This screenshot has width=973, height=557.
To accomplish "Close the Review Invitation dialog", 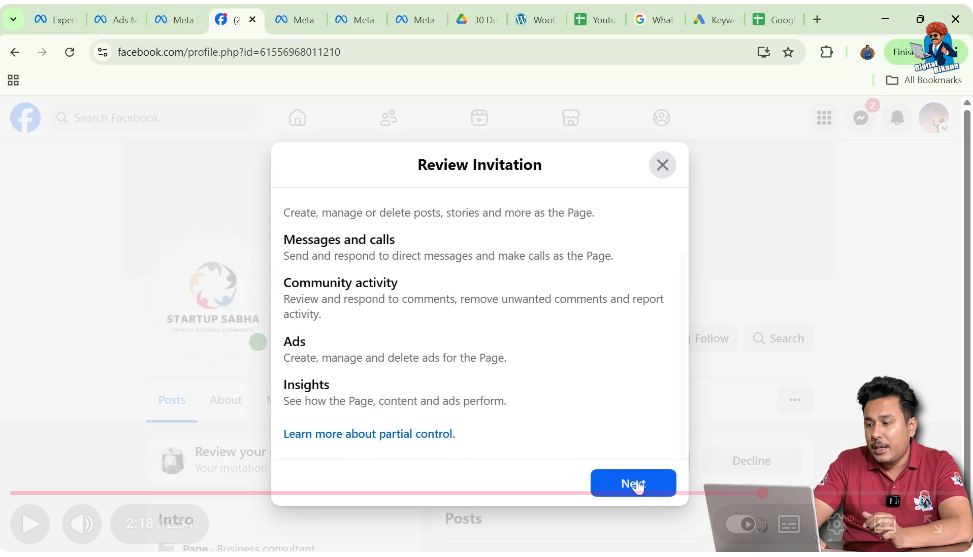I will coord(662,165).
